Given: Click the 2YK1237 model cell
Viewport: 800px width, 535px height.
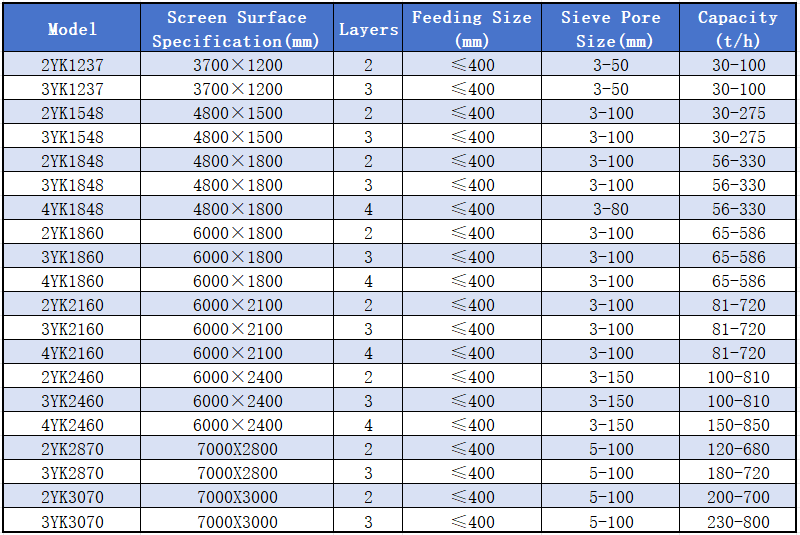Looking at the screenshot, I should point(72,65).
